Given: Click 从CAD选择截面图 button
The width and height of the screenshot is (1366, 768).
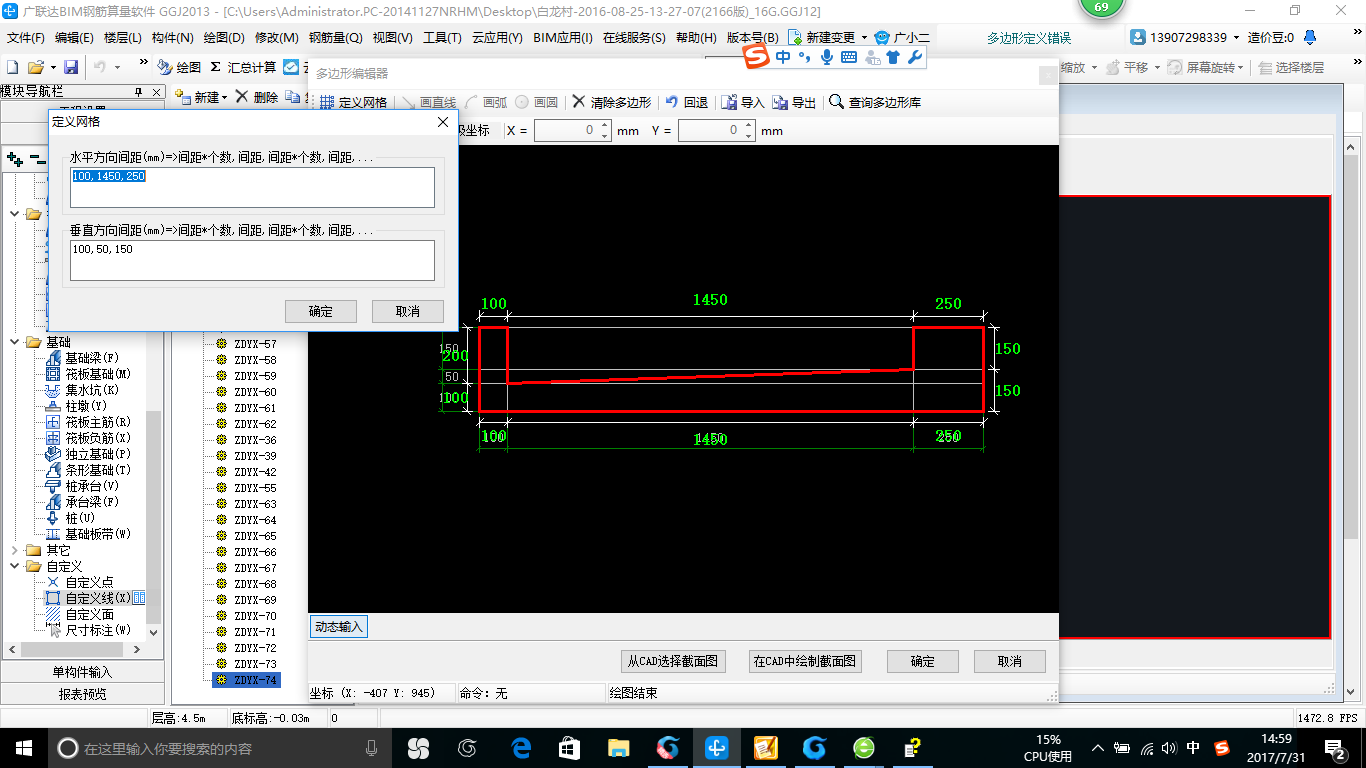Looking at the screenshot, I should [x=672, y=661].
